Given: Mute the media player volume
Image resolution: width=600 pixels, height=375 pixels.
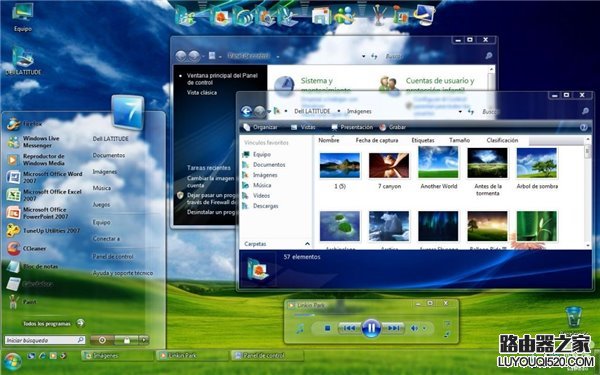Looking at the screenshot, I should [x=414, y=328].
